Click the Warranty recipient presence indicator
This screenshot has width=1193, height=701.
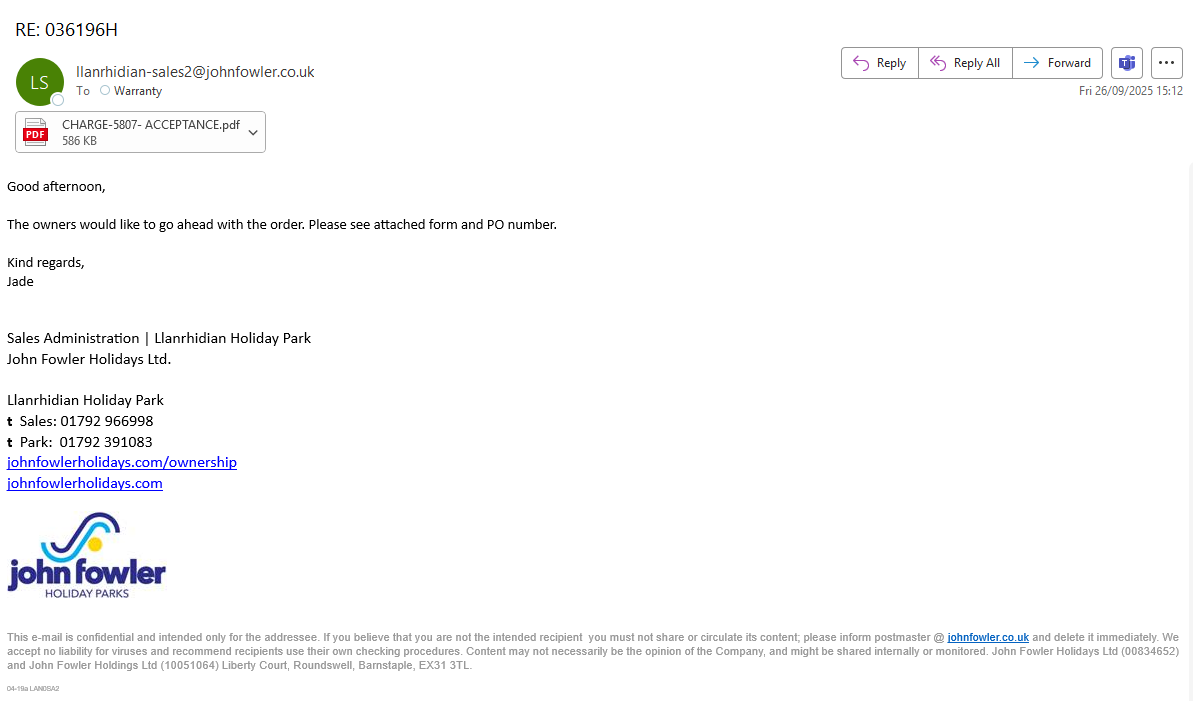tap(105, 91)
